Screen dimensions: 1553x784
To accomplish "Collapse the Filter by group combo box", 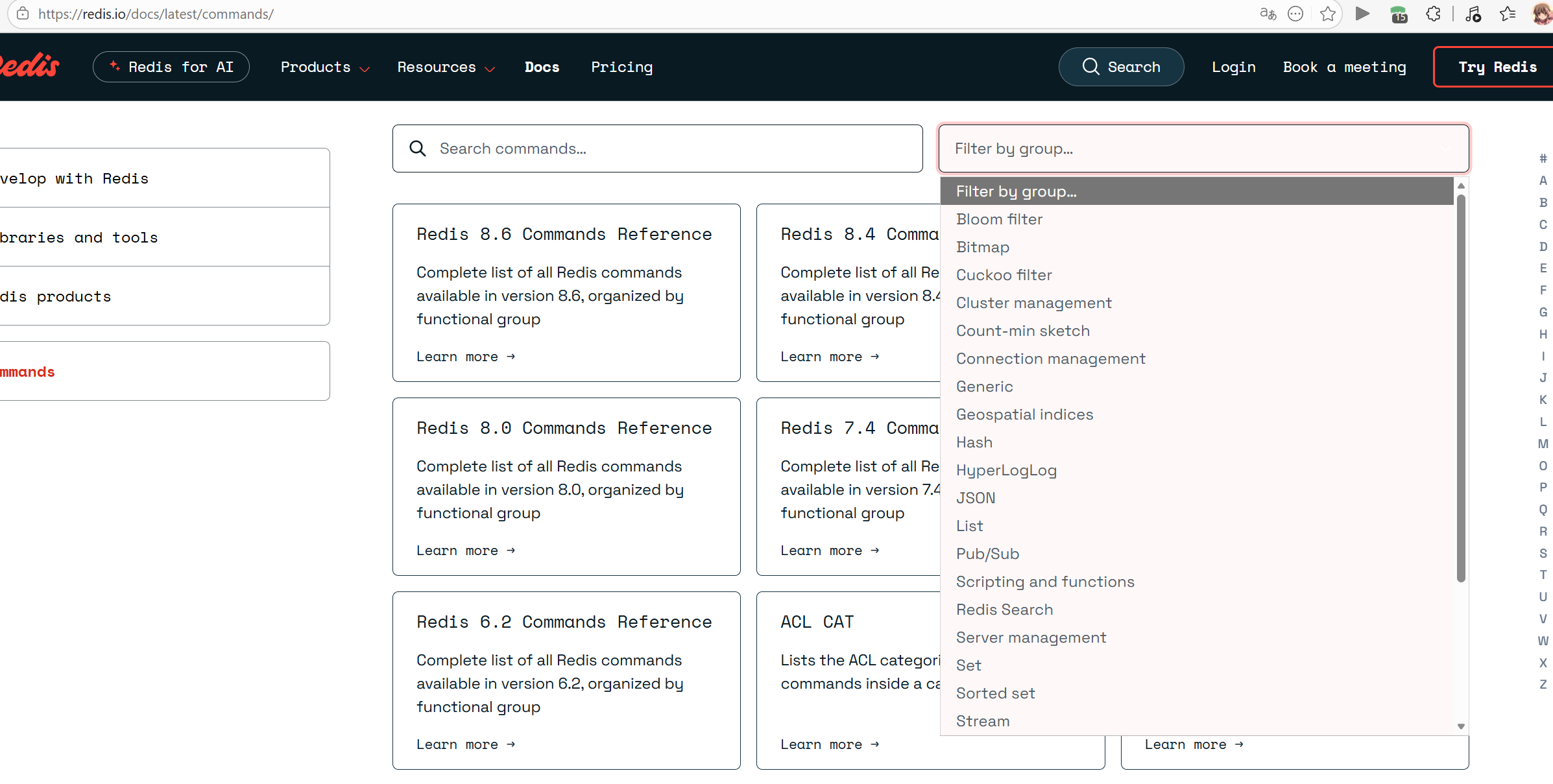I will pos(1203,148).
